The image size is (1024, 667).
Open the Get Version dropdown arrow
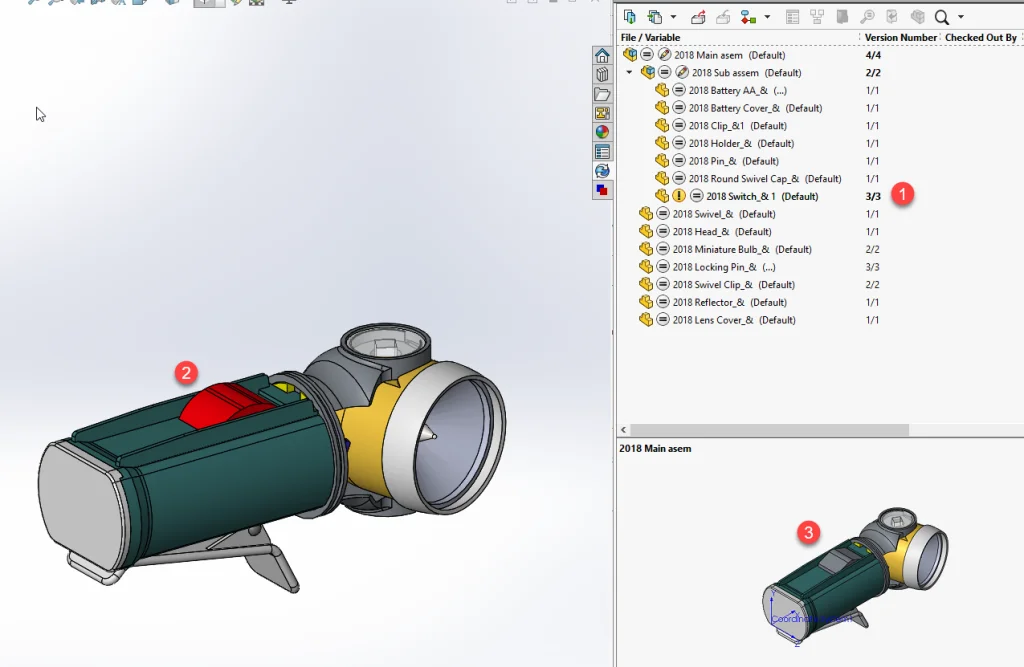tap(673, 17)
